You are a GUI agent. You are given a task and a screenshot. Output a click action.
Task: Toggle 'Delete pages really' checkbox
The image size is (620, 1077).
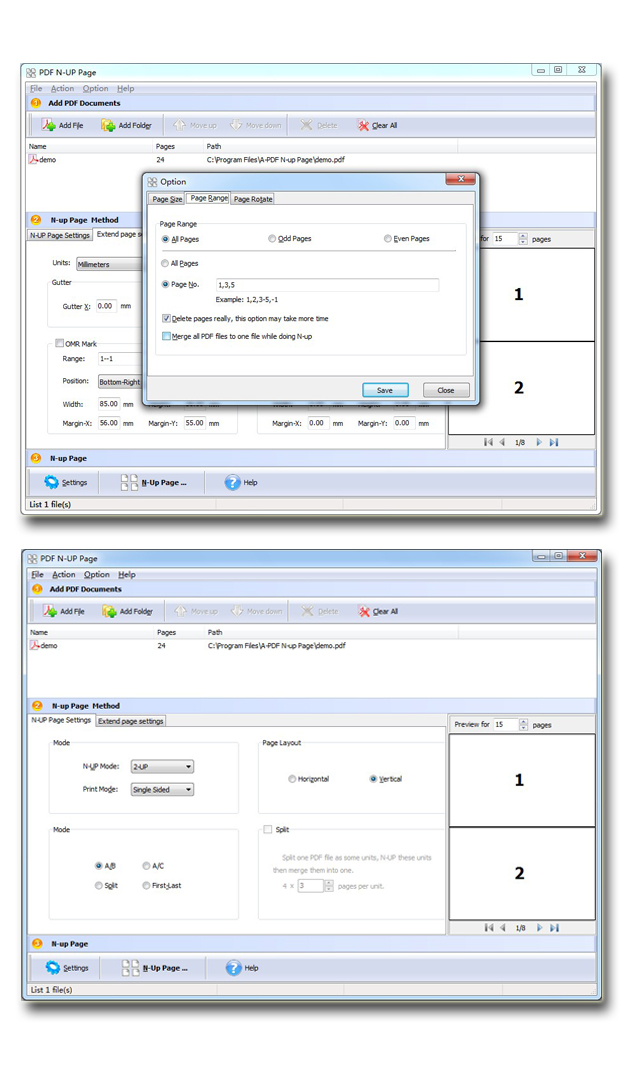[166, 319]
